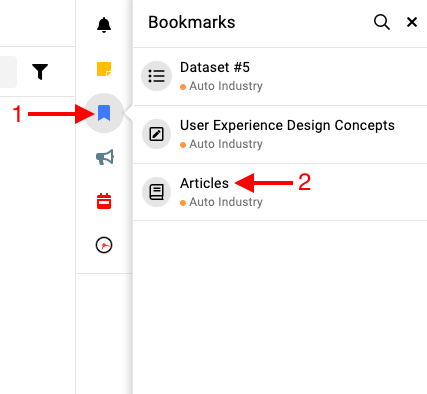Click the book icon beside Articles
427x394 pixels.
point(156,192)
